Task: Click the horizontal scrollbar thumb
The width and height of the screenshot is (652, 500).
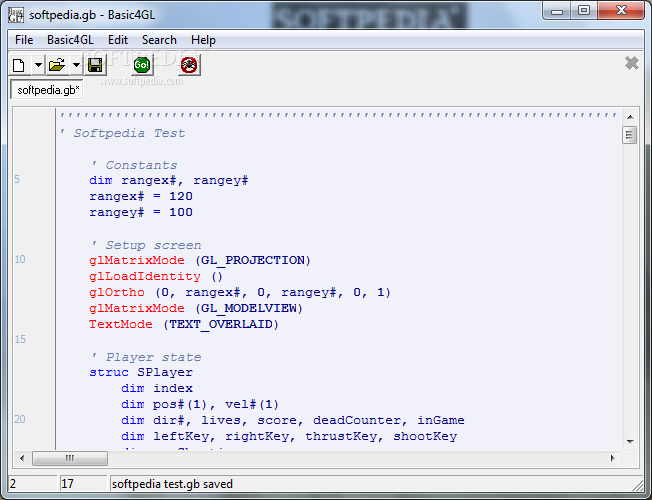Action: coord(70,458)
